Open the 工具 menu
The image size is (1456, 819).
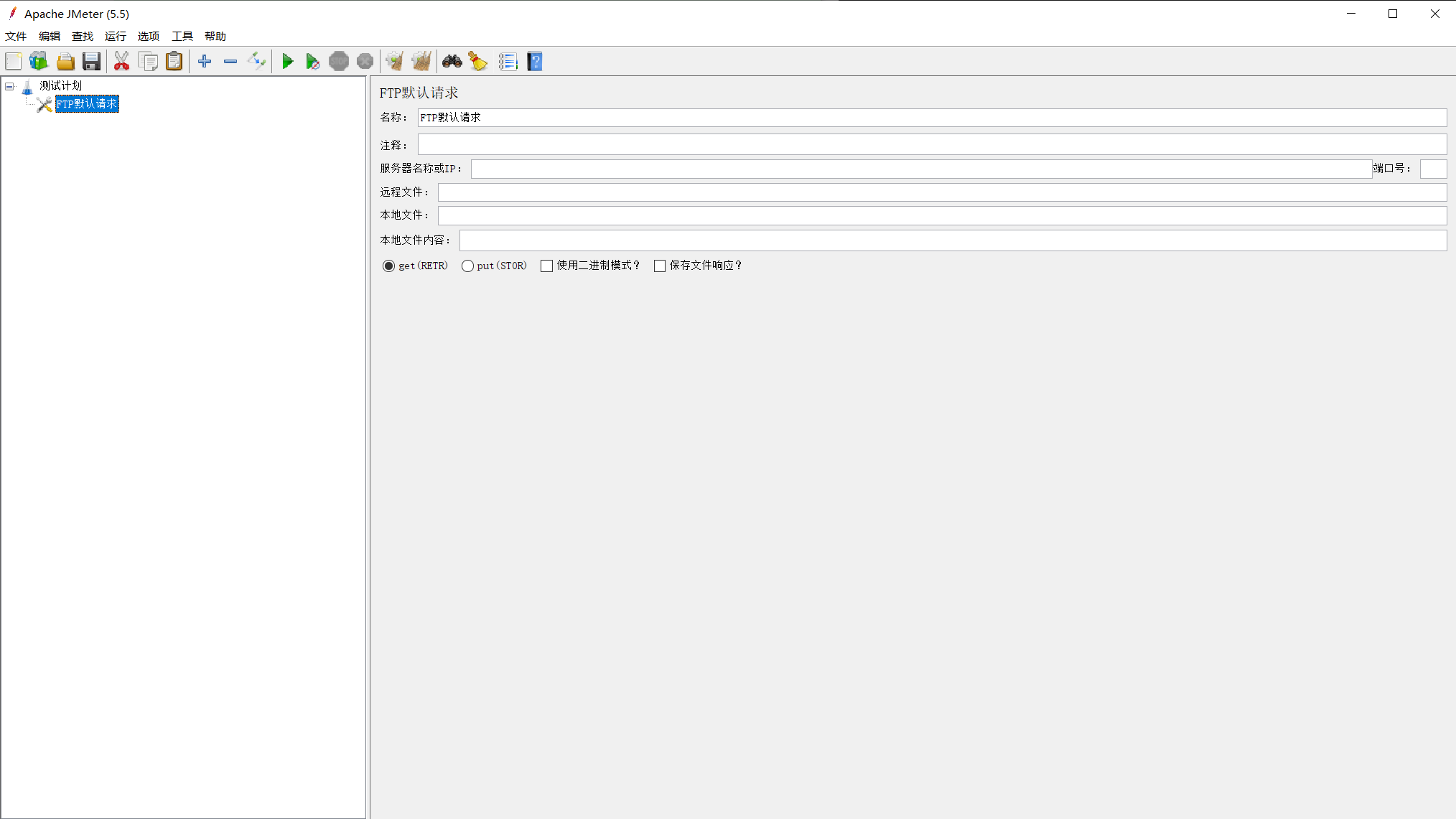tap(182, 37)
